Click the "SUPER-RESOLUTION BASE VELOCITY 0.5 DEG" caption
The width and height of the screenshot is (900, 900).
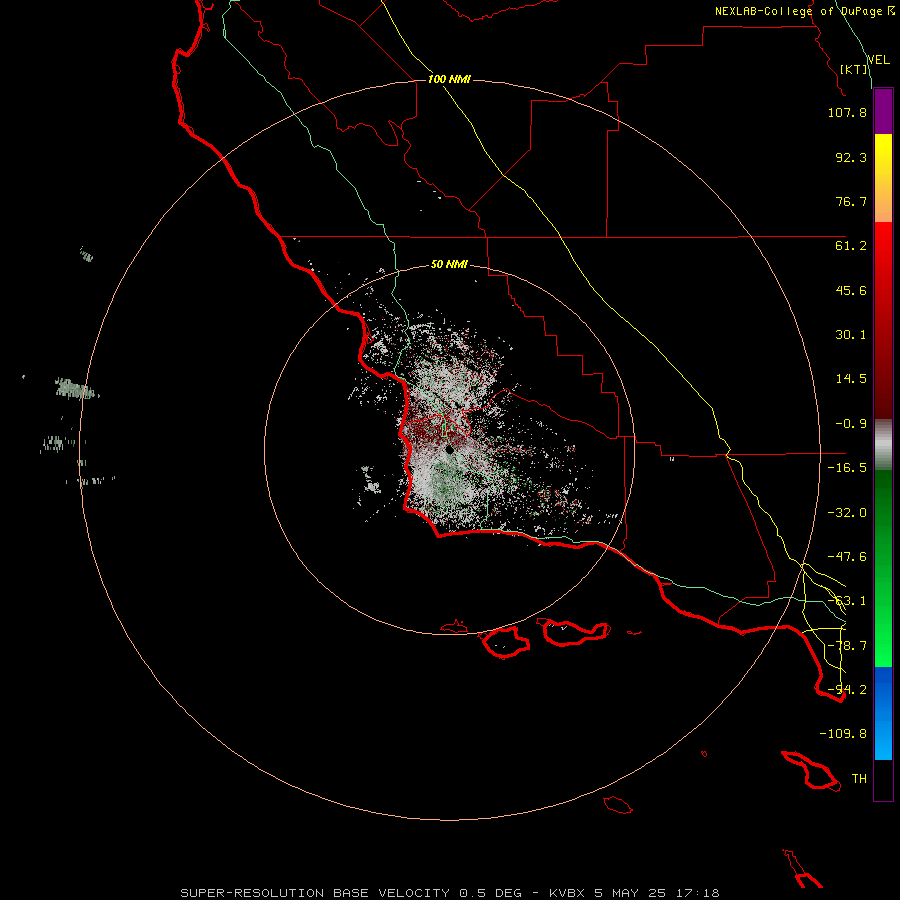pos(351,893)
